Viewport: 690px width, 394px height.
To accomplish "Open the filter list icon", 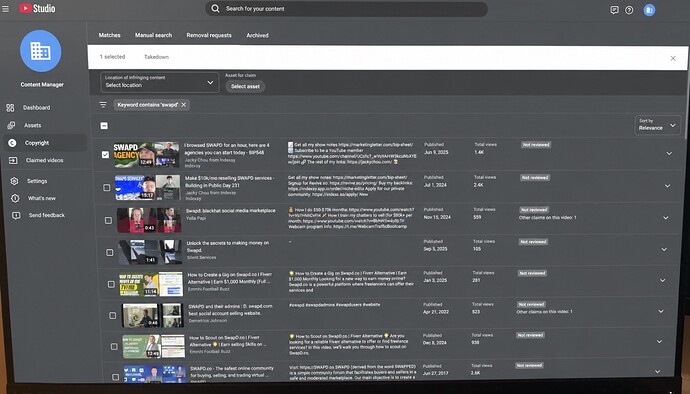I will (103, 105).
